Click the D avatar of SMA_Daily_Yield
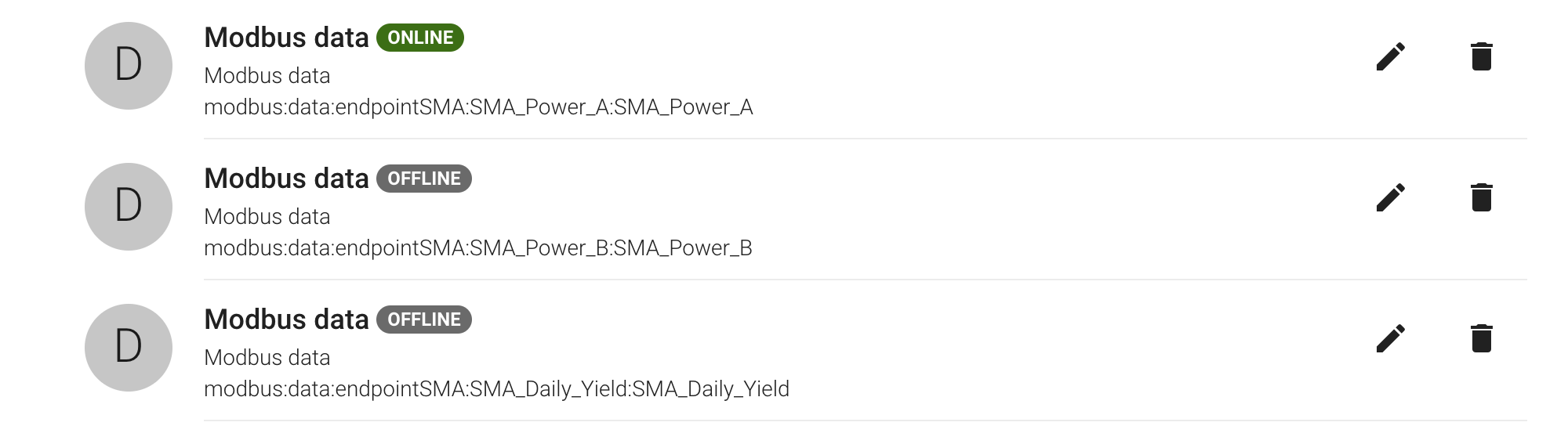This screenshot has width=1568, height=426. click(129, 348)
